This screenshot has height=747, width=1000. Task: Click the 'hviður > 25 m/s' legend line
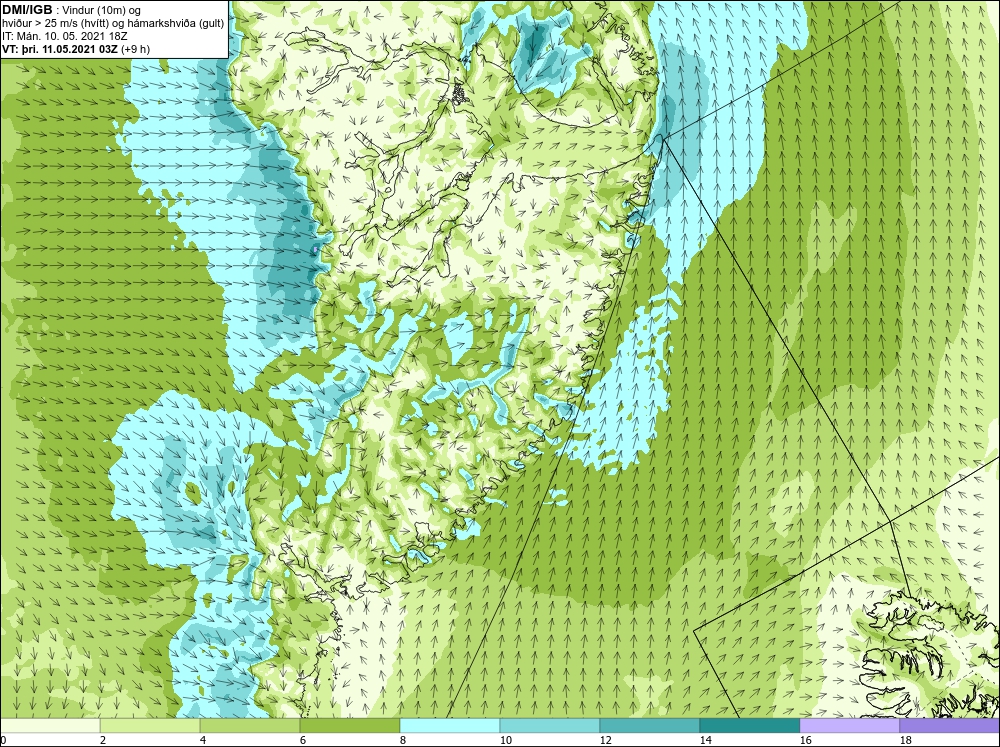click(x=113, y=23)
